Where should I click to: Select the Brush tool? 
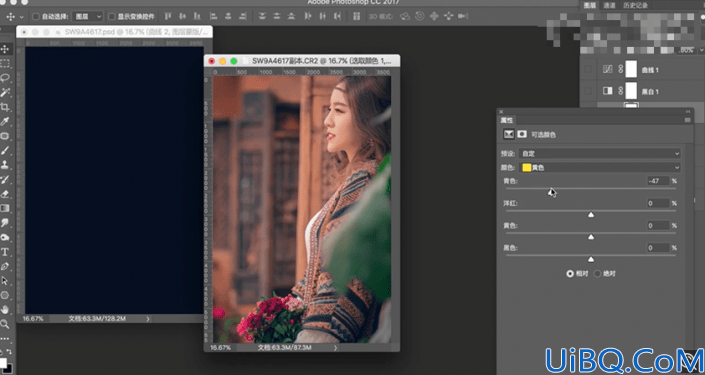[5, 150]
